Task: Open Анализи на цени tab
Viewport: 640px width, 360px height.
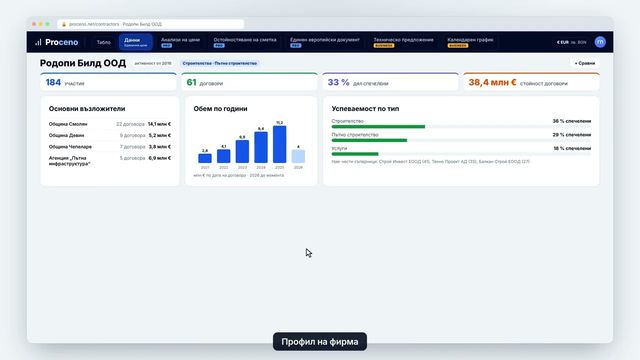Action: click(x=180, y=42)
